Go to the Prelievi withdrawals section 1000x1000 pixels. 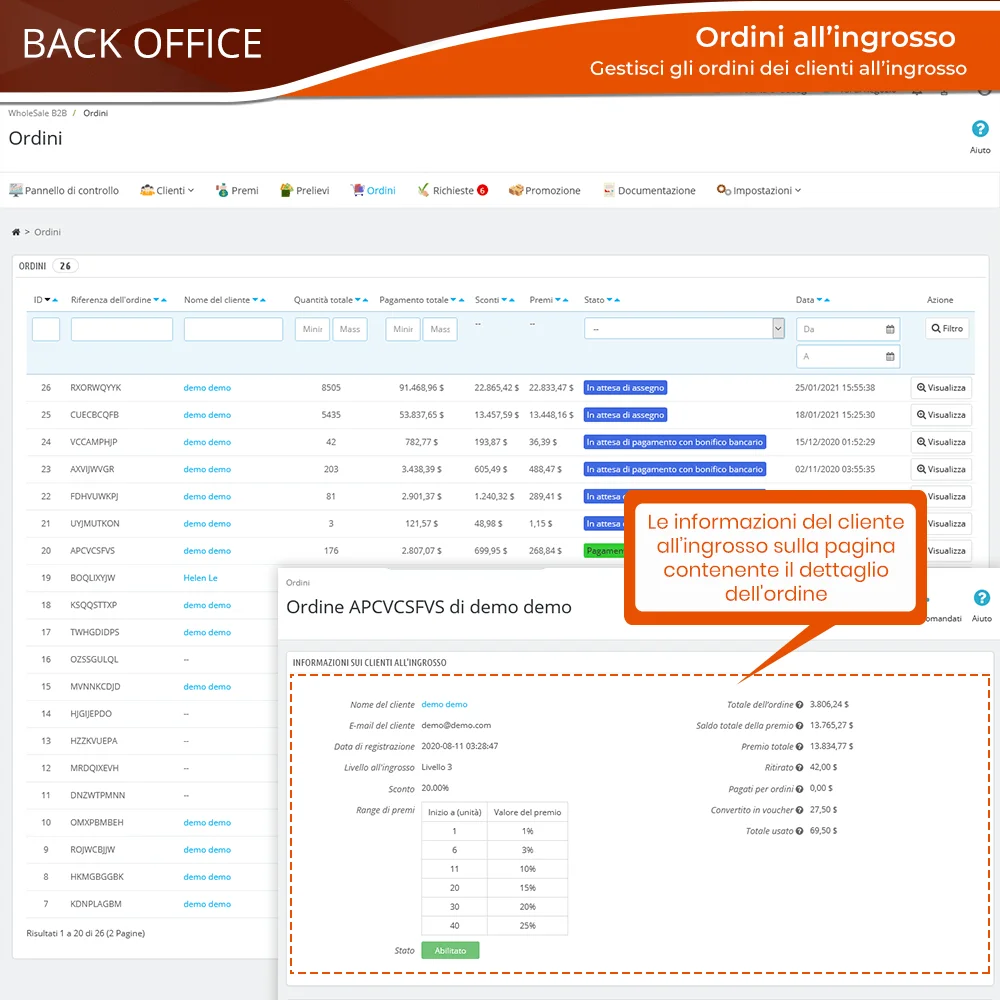click(305, 190)
